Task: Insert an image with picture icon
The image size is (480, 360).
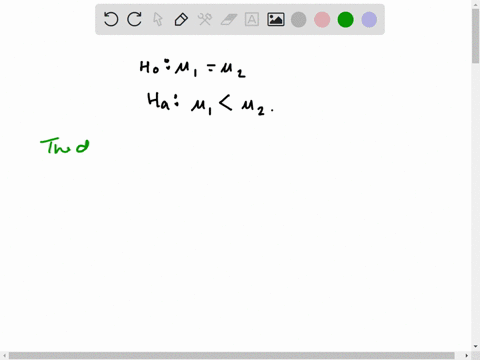Action: 276,19
